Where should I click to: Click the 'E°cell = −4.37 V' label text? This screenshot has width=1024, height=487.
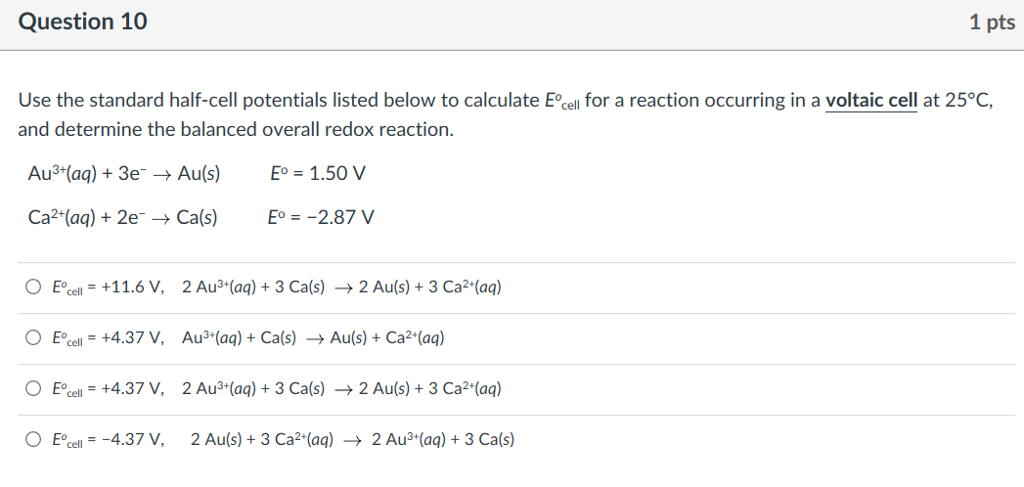pos(108,440)
